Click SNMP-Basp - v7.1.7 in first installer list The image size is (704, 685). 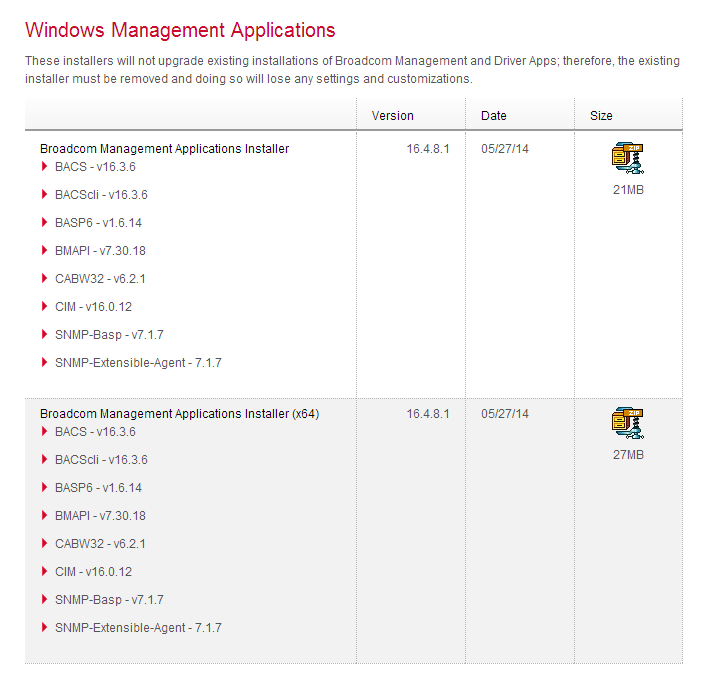coord(109,335)
